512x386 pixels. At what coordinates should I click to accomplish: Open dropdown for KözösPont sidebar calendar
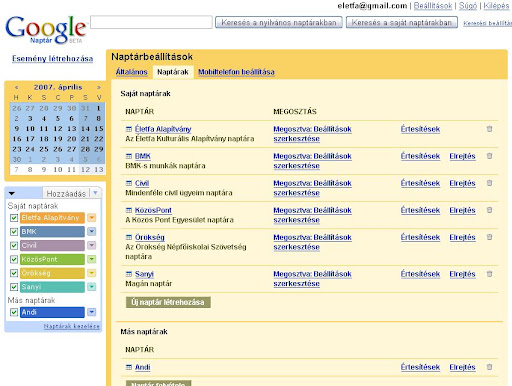click(92, 259)
